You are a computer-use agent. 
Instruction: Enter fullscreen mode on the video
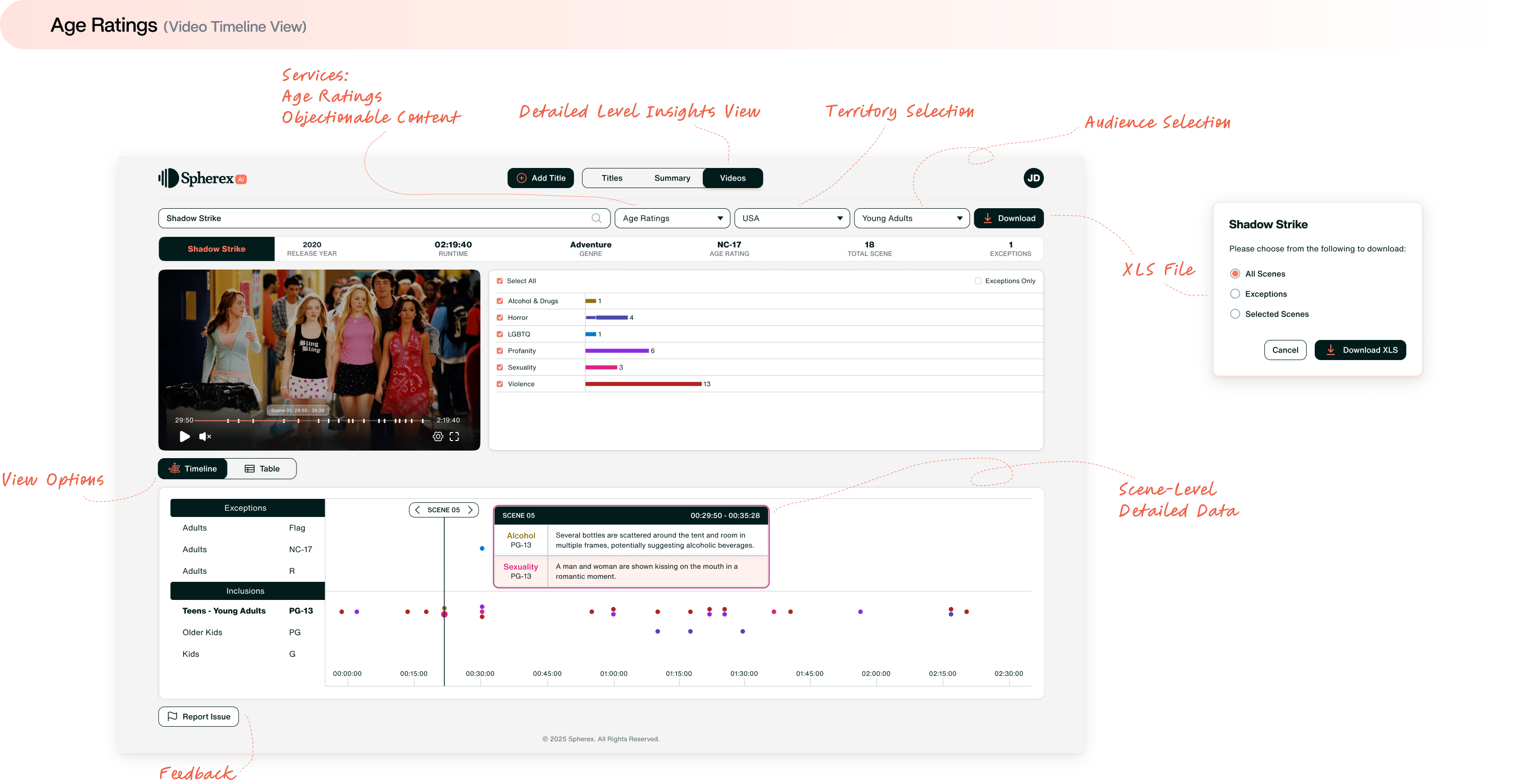click(454, 437)
